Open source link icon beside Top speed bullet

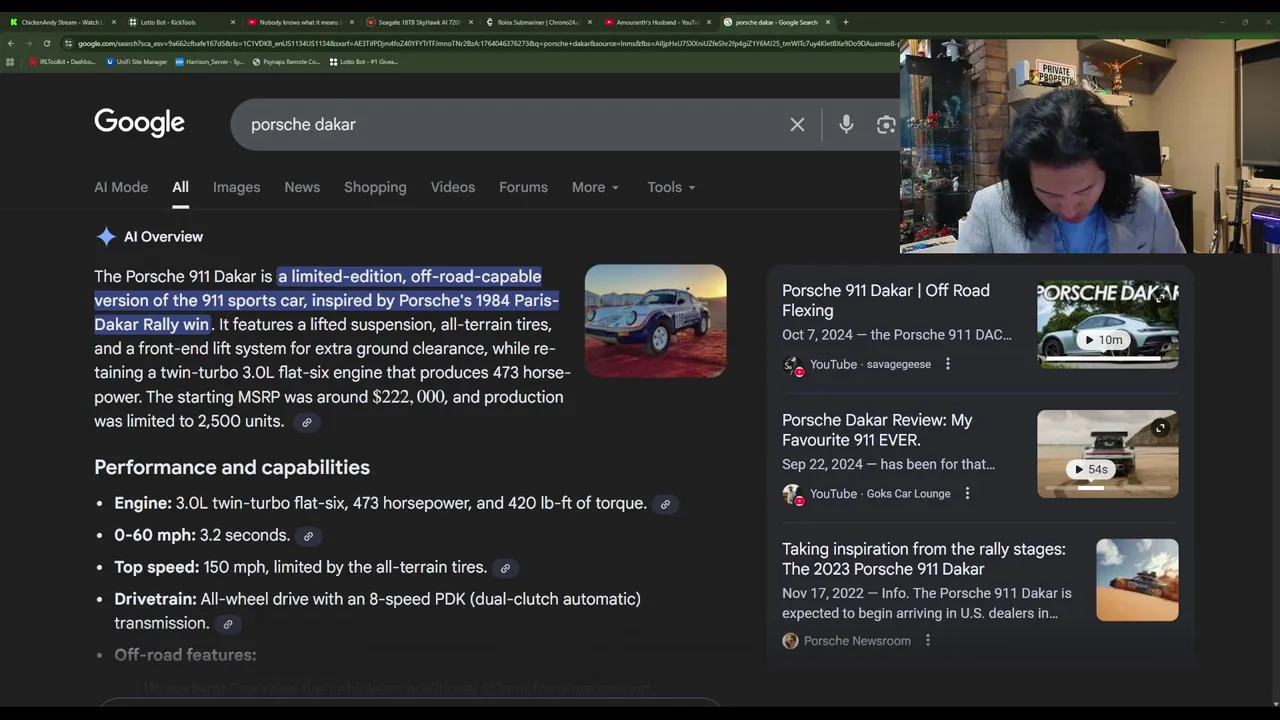click(505, 568)
